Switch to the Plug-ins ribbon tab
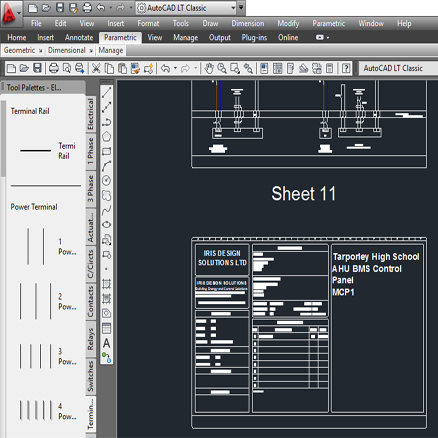The height and width of the screenshot is (438, 438). tap(254, 37)
